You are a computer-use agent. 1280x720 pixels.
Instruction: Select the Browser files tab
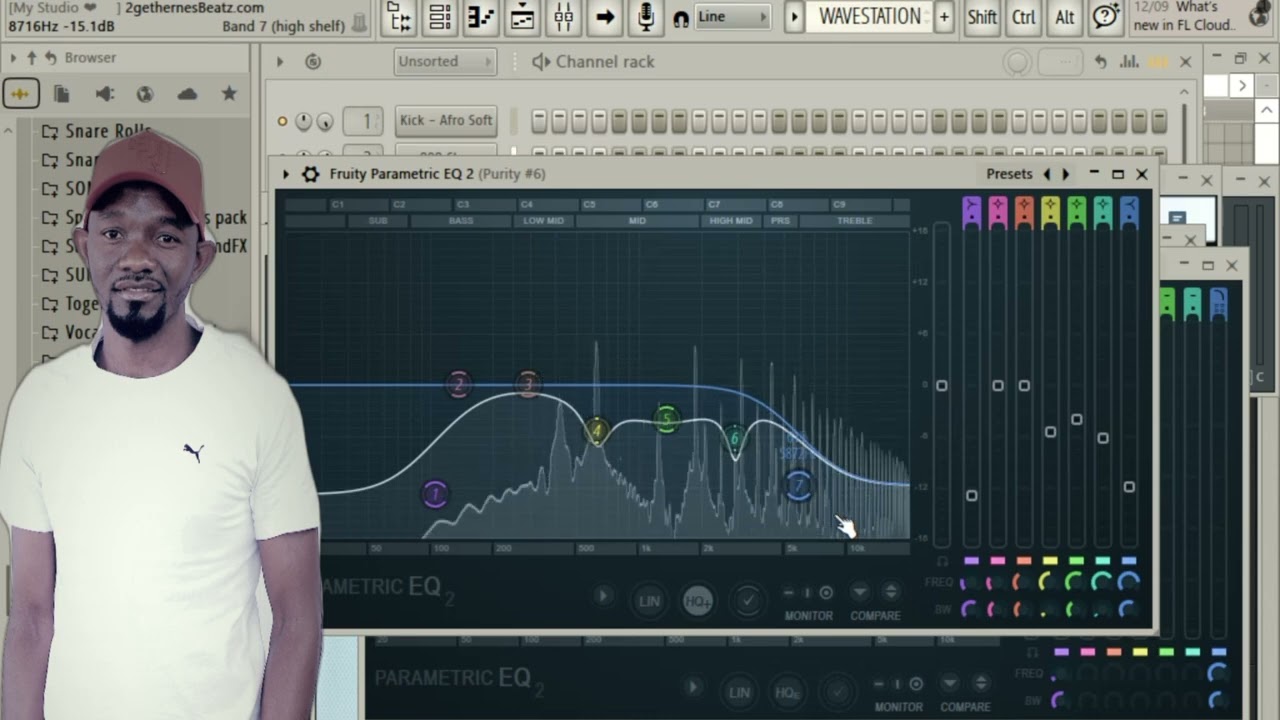[61, 94]
